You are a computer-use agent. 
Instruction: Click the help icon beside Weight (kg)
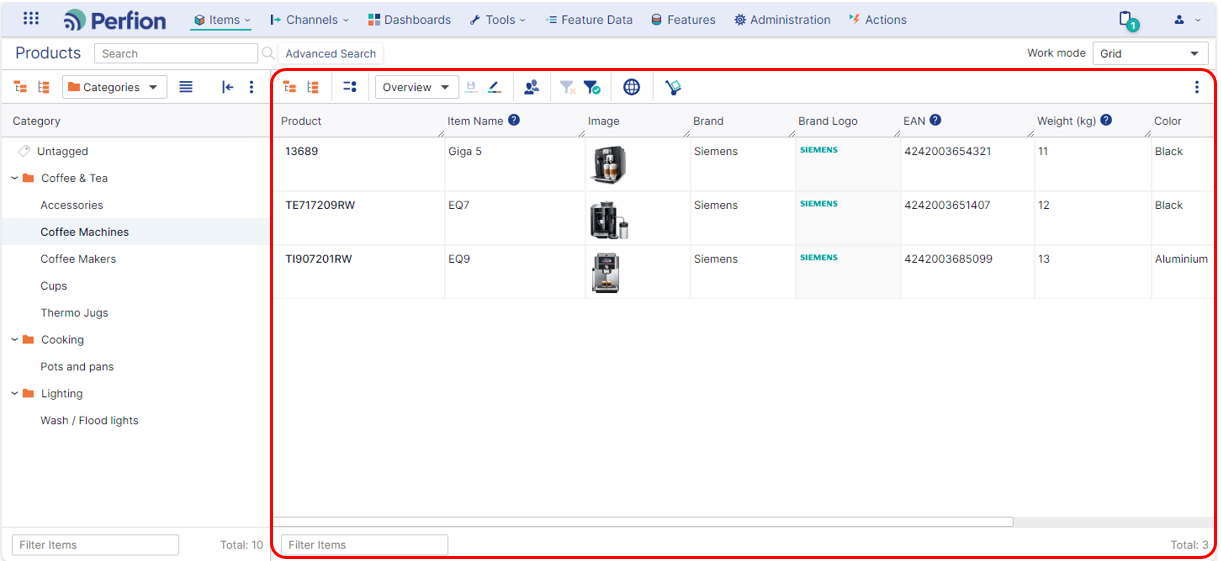click(1106, 120)
